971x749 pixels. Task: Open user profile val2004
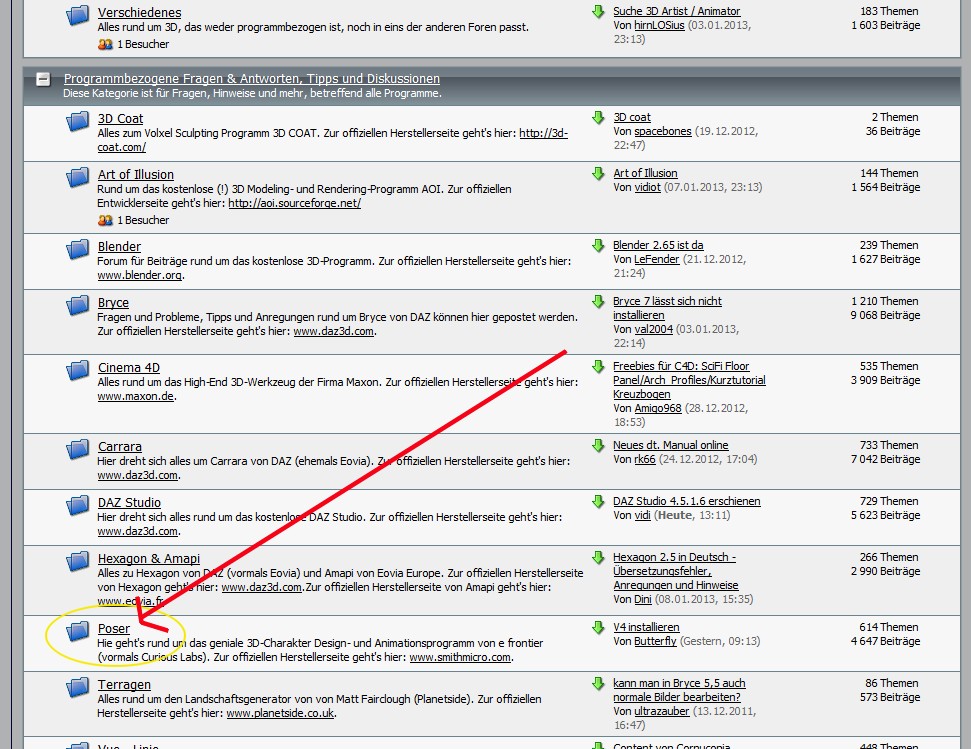pyautogui.click(x=653, y=329)
